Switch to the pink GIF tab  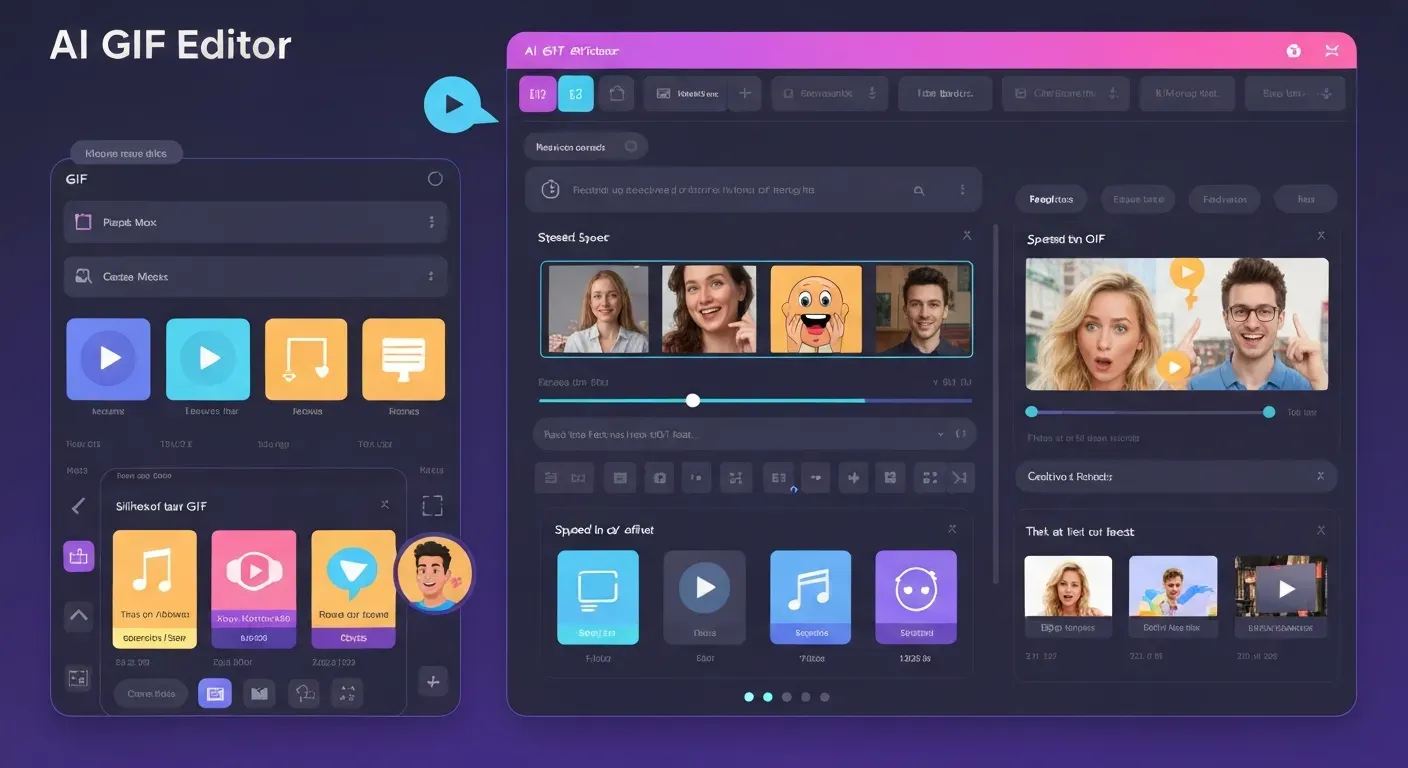[x=536, y=93]
